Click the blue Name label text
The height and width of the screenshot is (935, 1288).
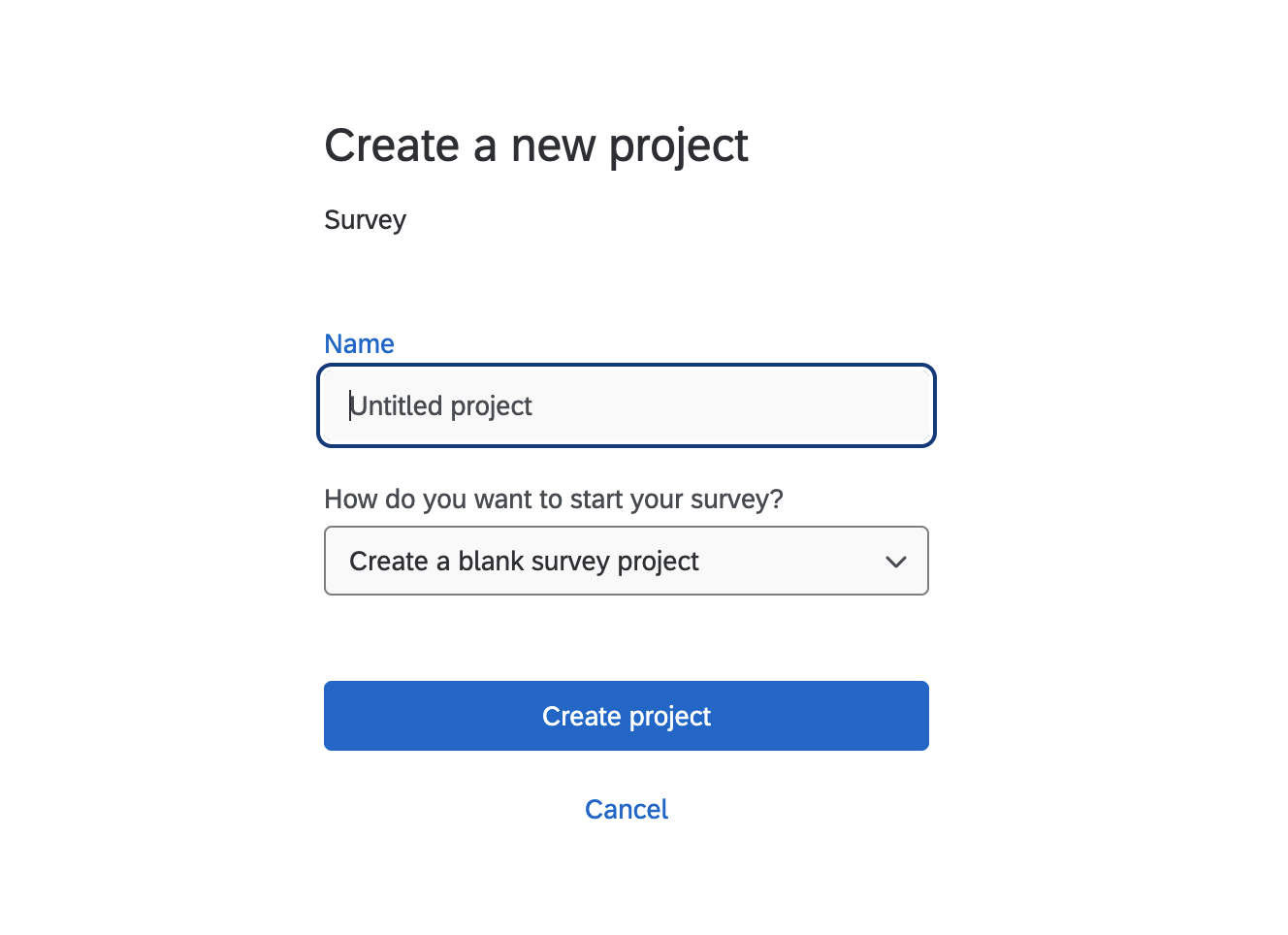point(359,344)
